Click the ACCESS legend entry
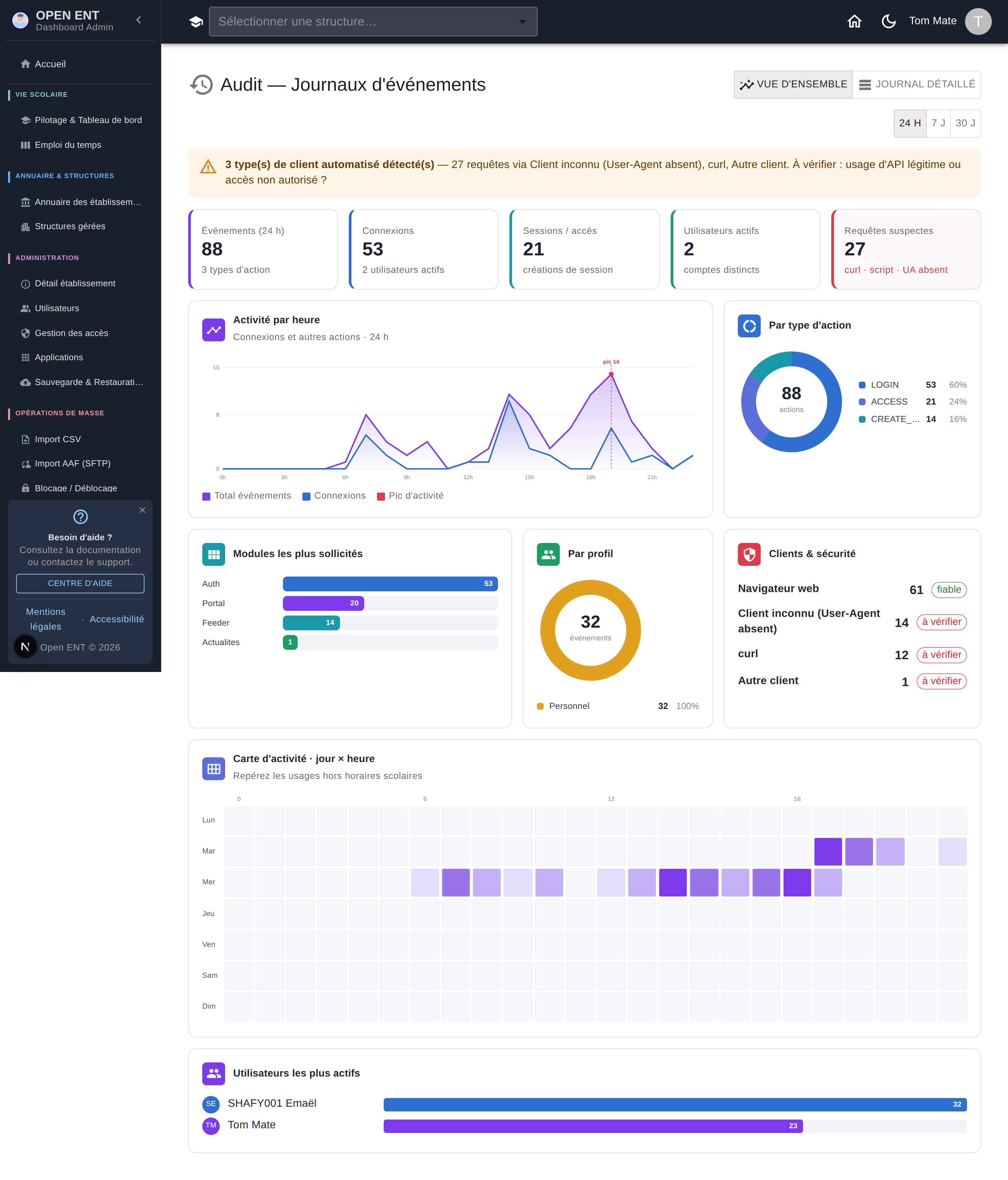 click(912, 402)
